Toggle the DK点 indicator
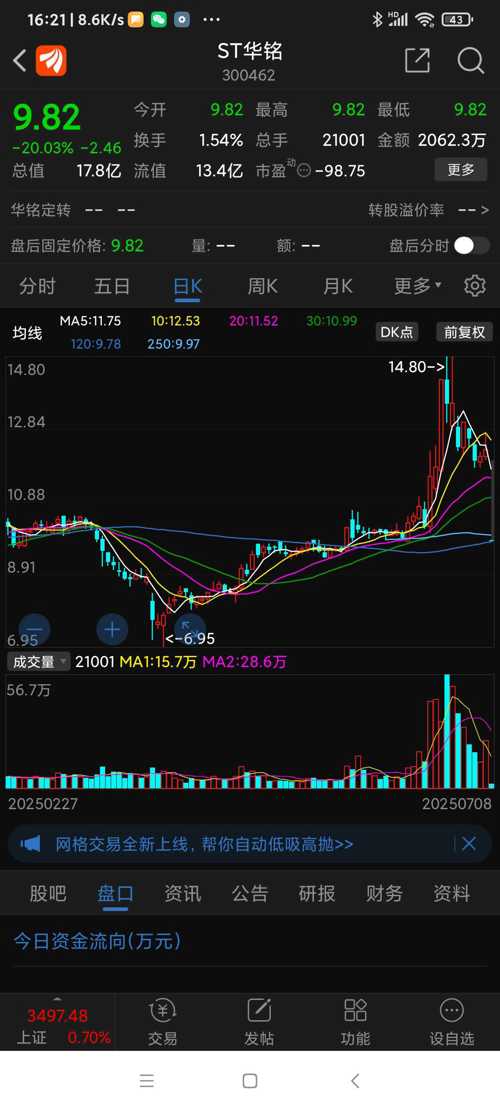The image size is (500, 1111). (398, 332)
